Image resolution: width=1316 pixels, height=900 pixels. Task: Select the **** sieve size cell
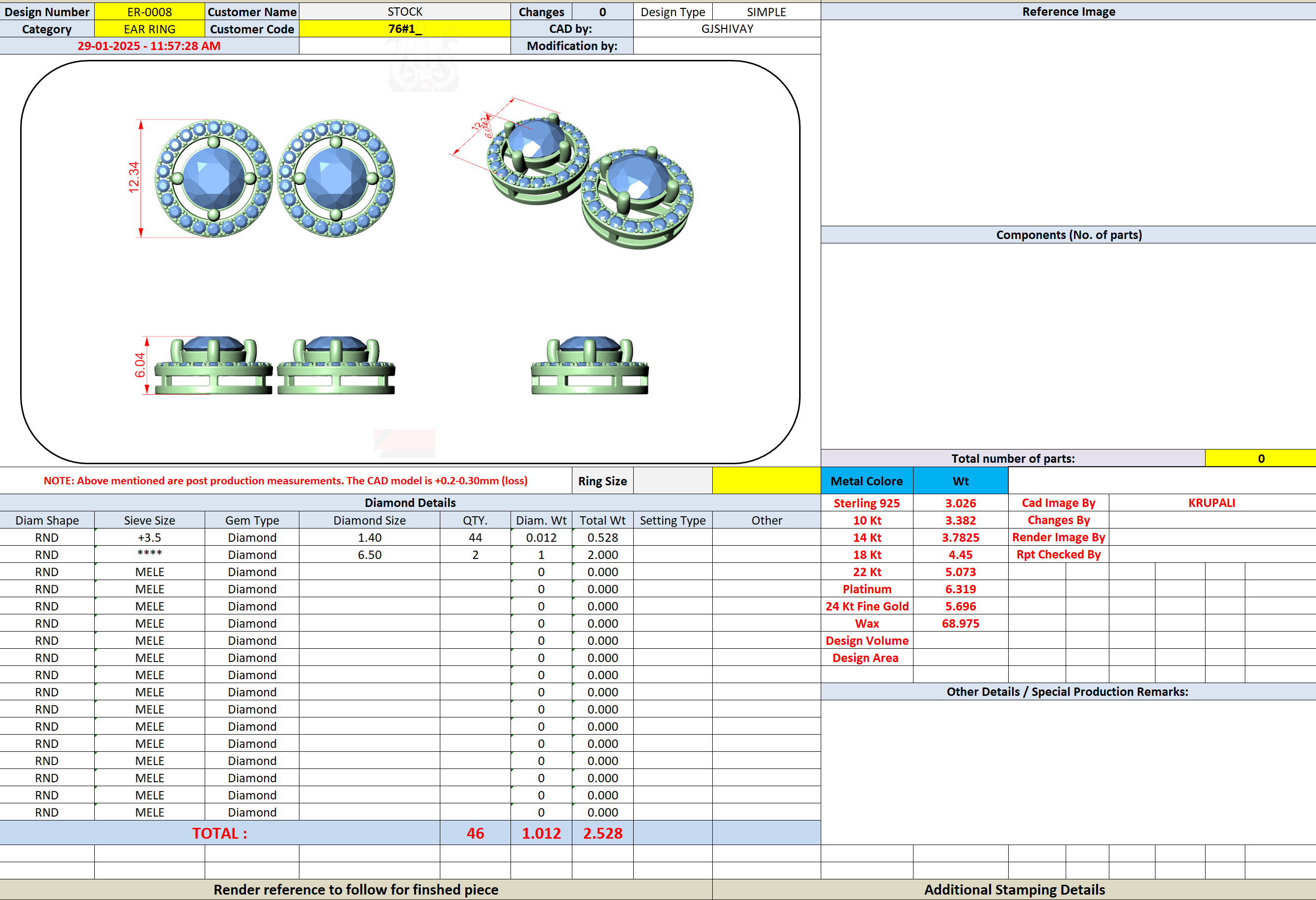coord(150,555)
